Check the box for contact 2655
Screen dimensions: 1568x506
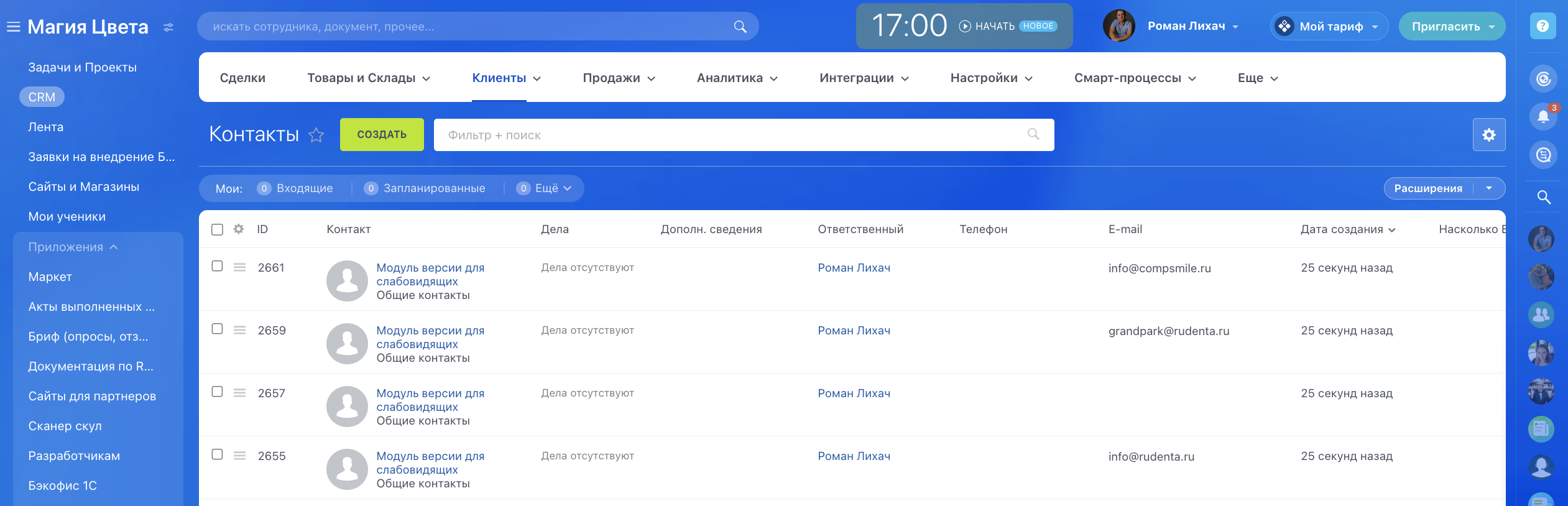coord(217,454)
